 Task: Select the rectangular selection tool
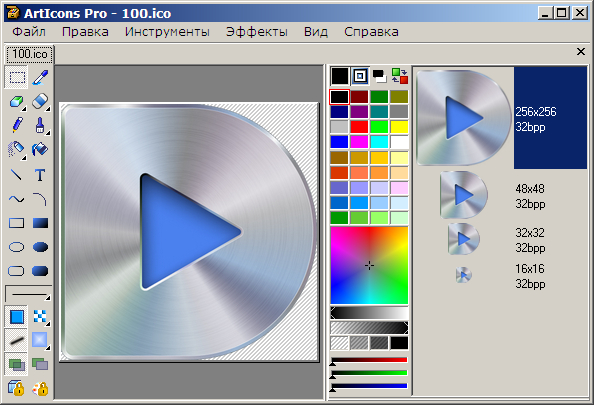16,77
